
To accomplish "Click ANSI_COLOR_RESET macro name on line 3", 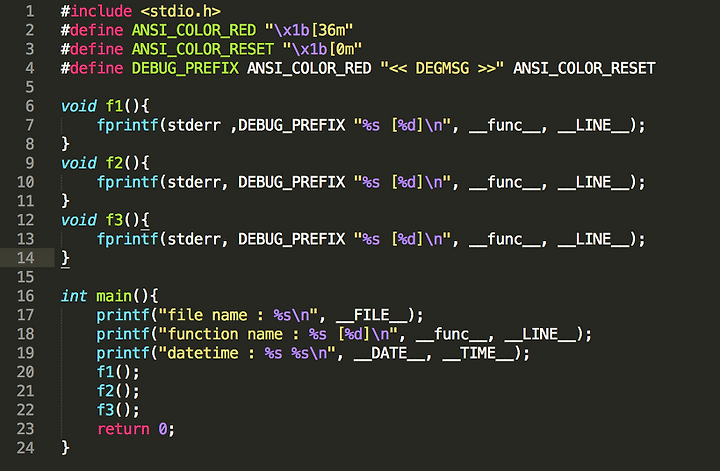I will click(x=202, y=49).
